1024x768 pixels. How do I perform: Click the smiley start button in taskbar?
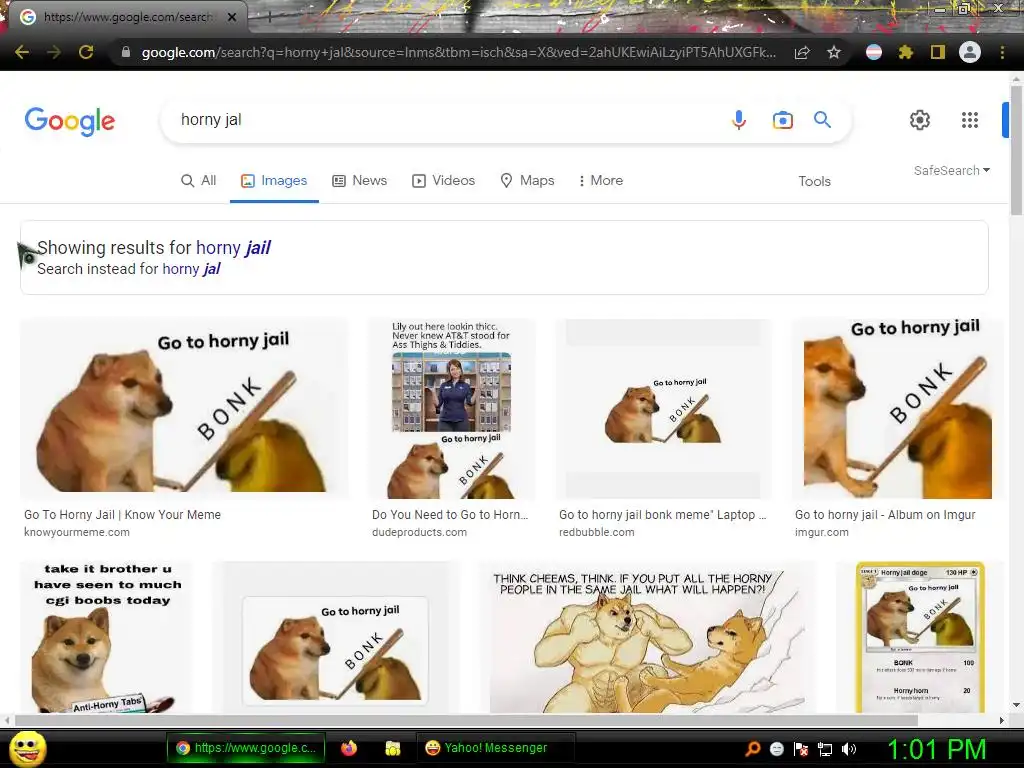(x=28, y=748)
